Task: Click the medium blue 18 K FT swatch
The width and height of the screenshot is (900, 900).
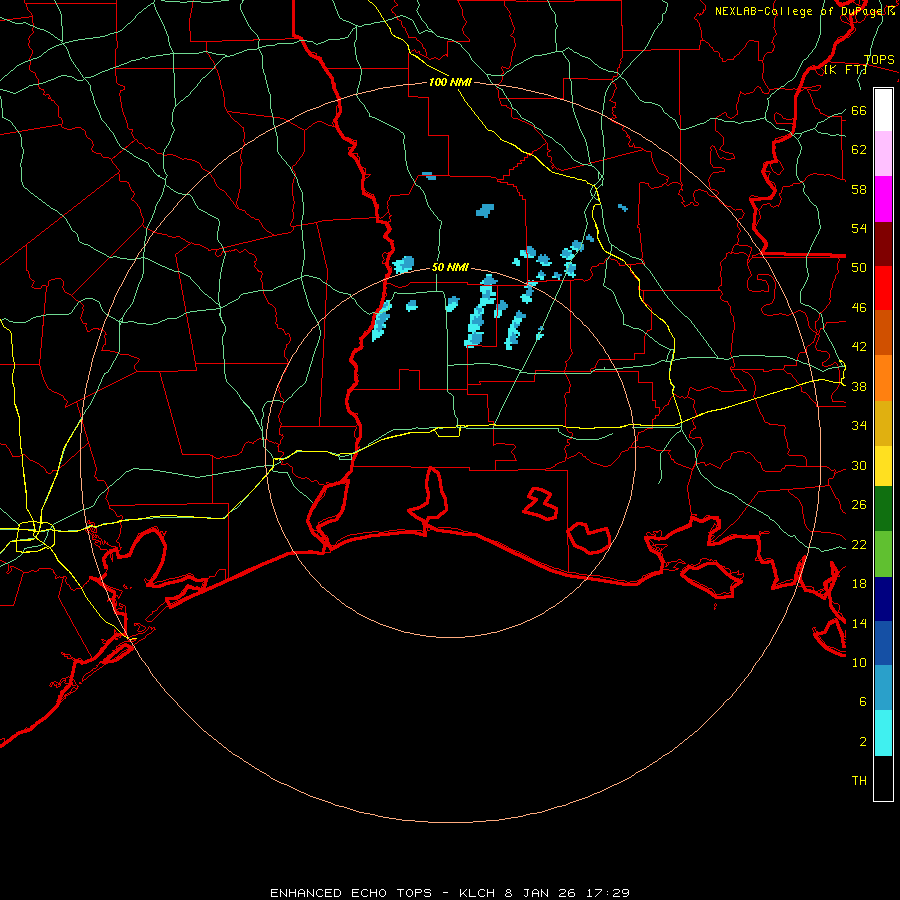Action: [883, 643]
